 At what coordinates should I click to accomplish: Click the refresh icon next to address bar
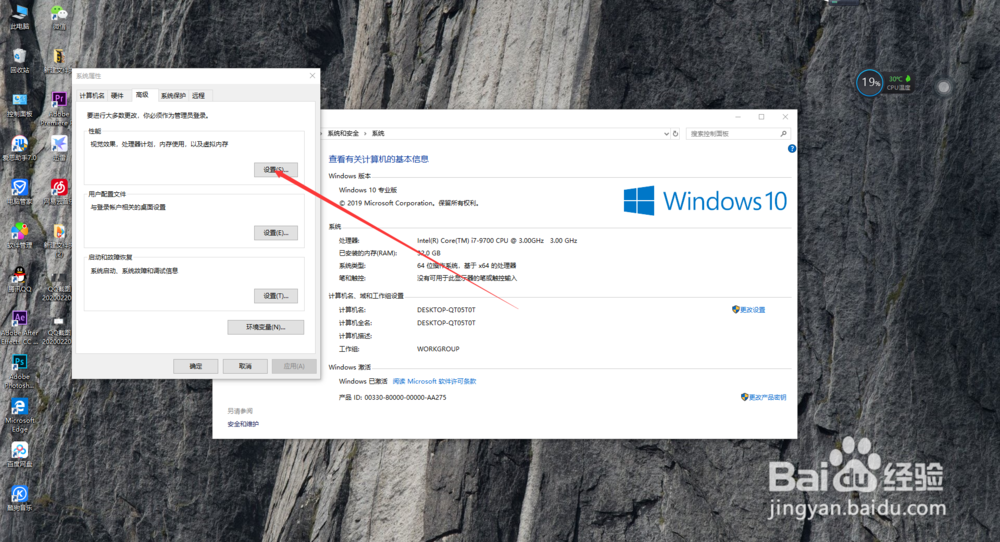point(675,133)
